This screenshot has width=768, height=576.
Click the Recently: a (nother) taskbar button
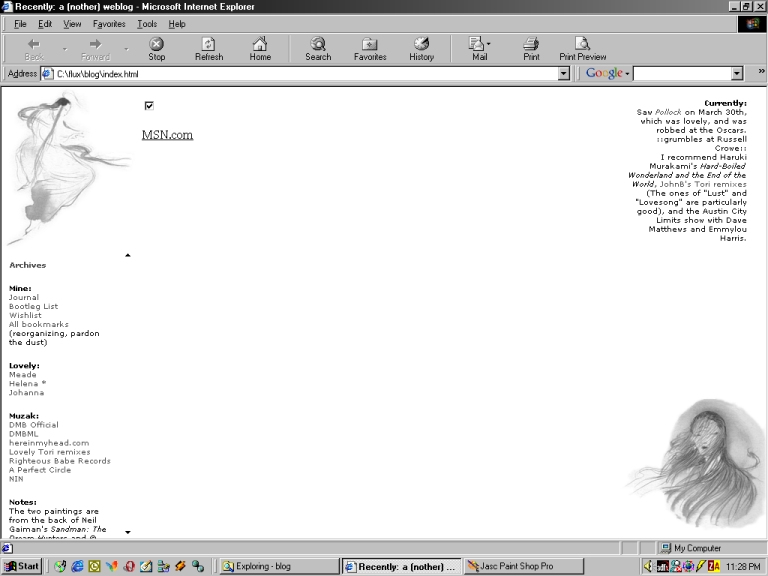pos(401,566)
